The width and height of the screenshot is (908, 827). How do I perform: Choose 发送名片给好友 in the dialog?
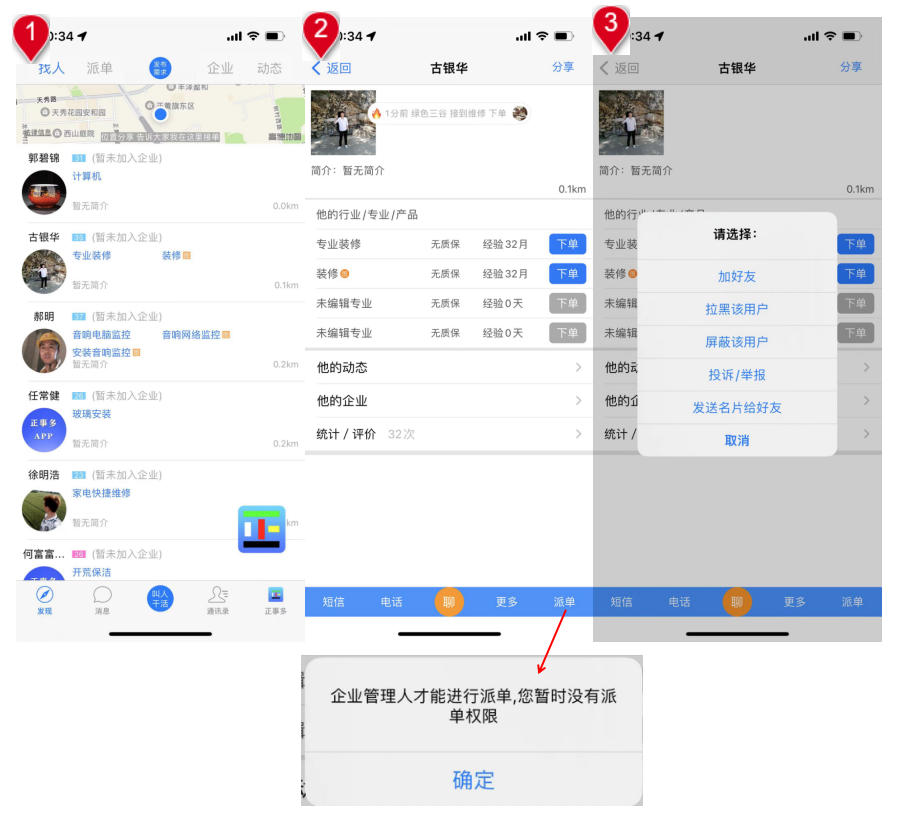pyautogui.click(x=737, y=408)
